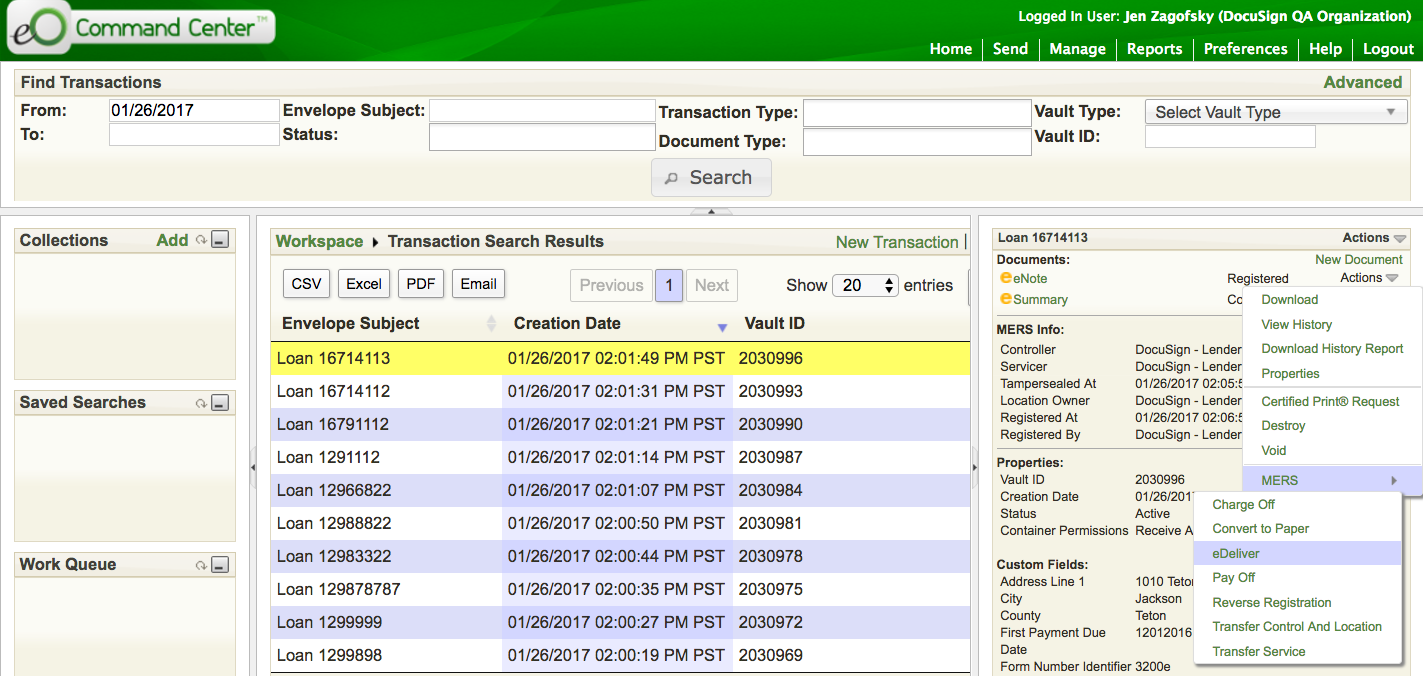
Task: Sort by Envelope Subject arrows
Action: (491, 324)
